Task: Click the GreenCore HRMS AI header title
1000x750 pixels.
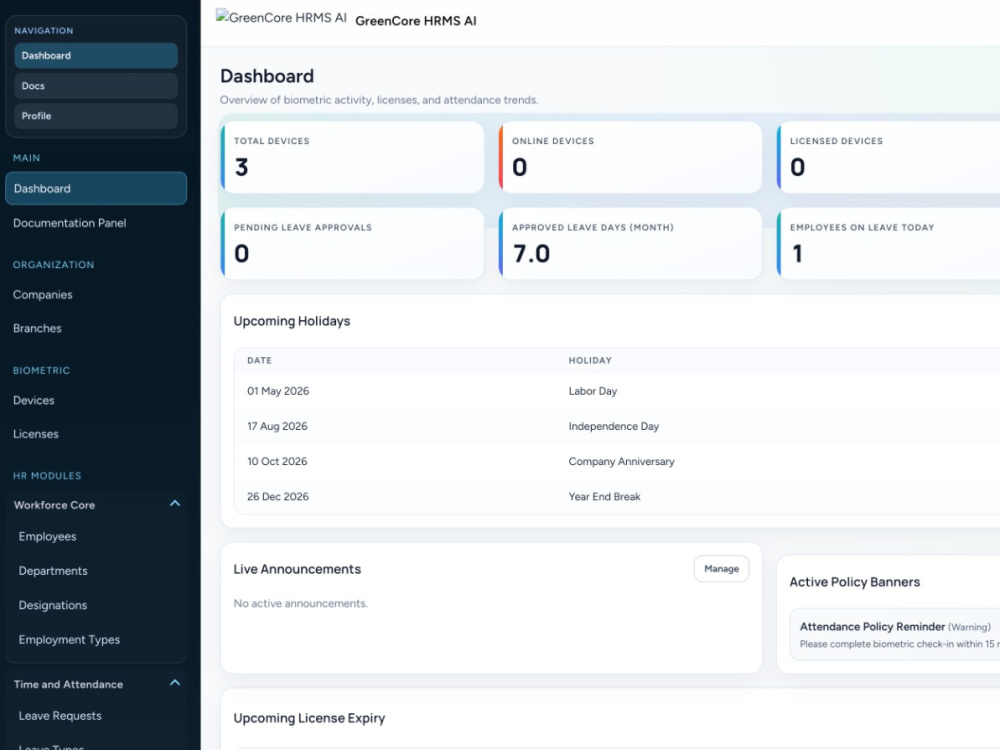Action: 416,21
